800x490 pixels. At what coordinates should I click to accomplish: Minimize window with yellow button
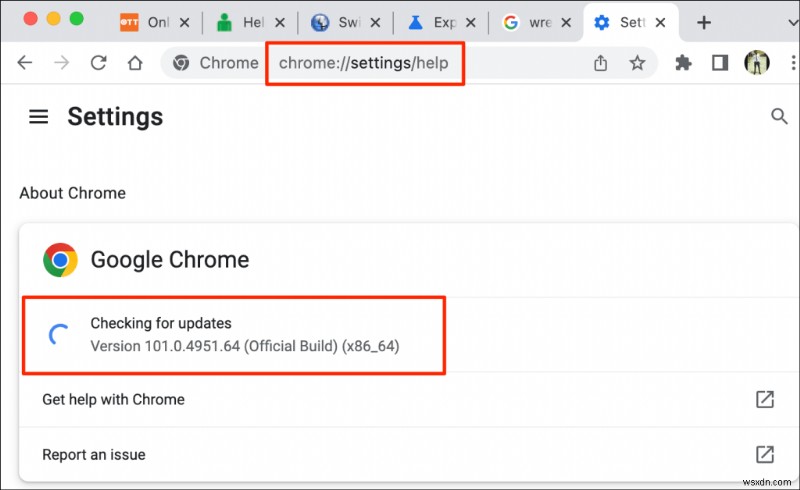(54, 19)
